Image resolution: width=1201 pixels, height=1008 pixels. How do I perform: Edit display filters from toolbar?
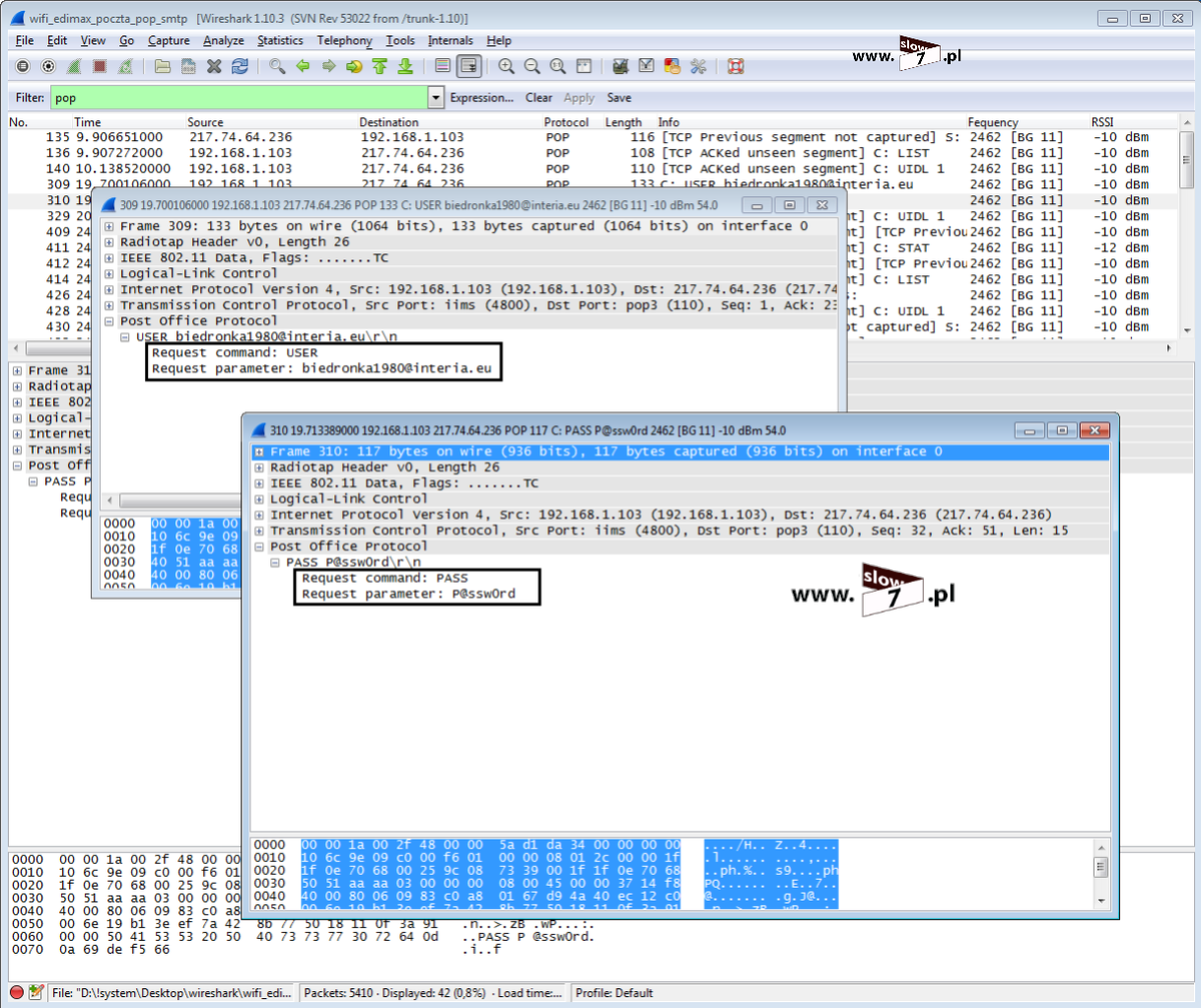[646, 66]
